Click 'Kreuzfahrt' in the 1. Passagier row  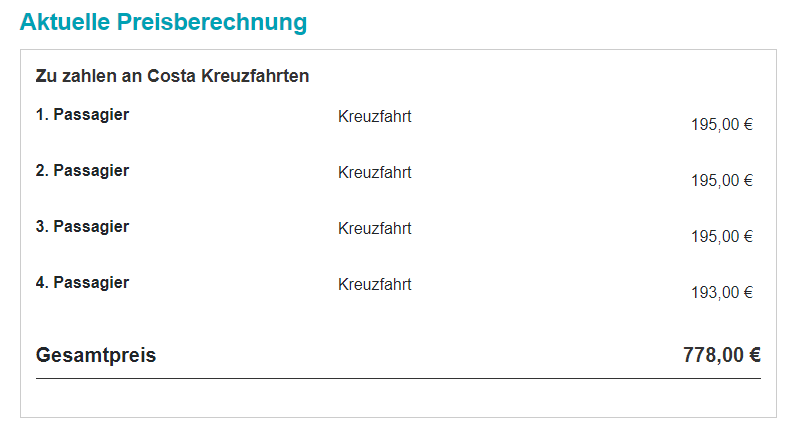(375, 117)
